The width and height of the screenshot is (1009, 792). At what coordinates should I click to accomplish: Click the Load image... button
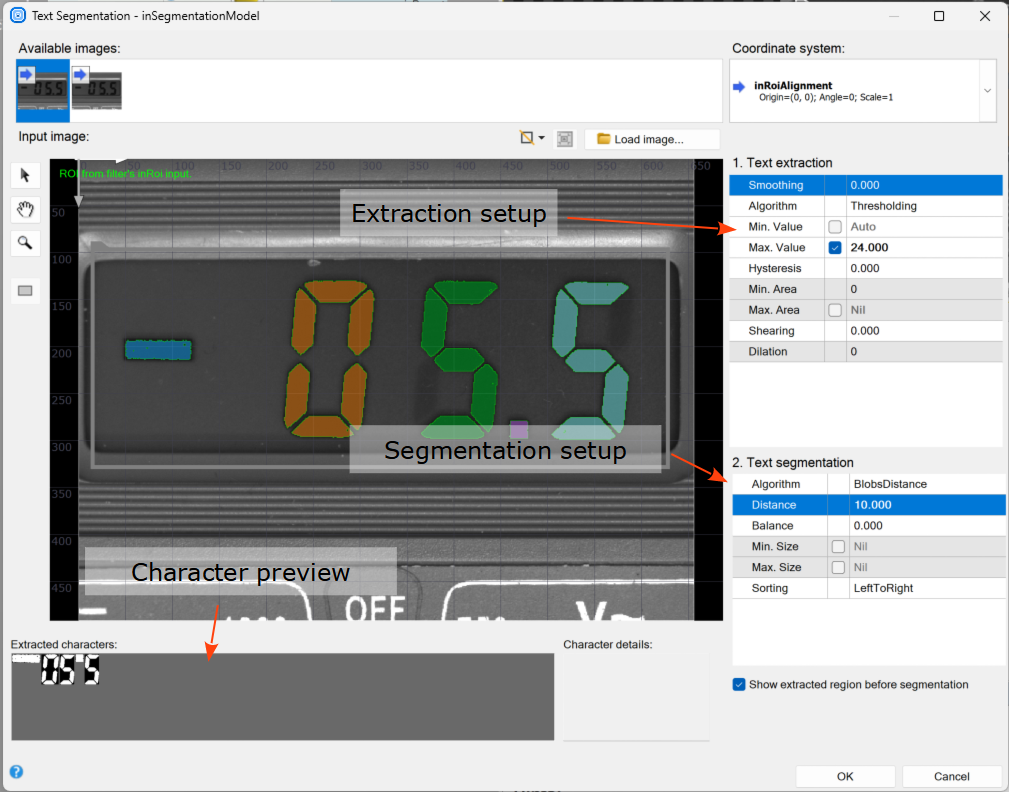652,139
